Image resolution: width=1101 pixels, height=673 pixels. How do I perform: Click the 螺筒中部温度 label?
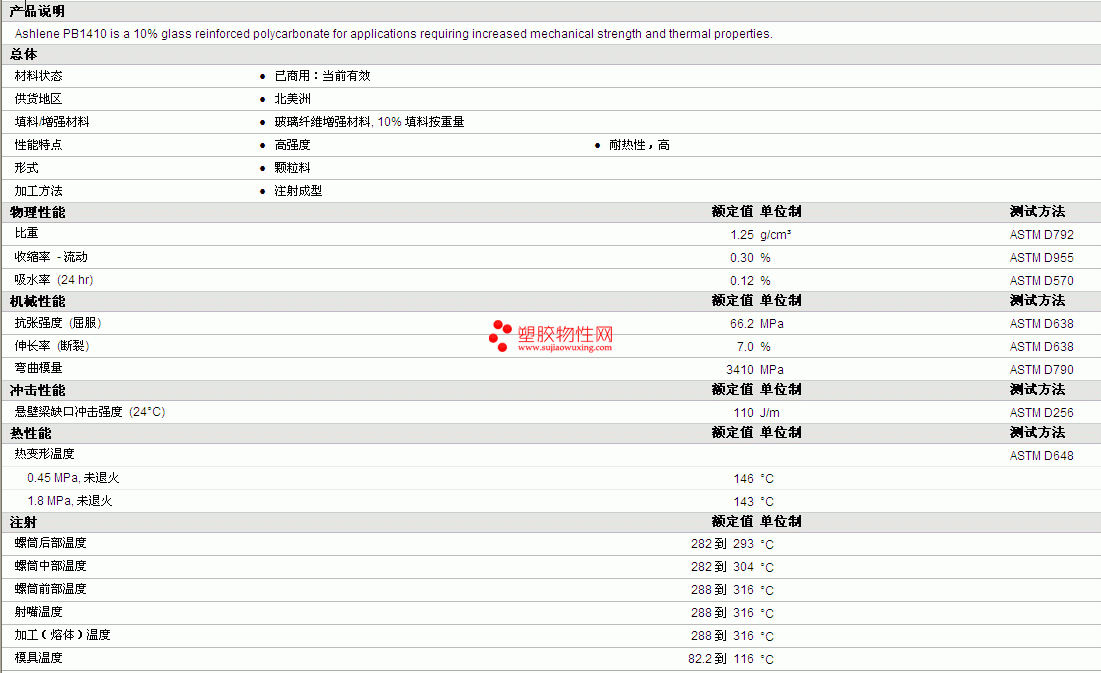click(51, 566)
